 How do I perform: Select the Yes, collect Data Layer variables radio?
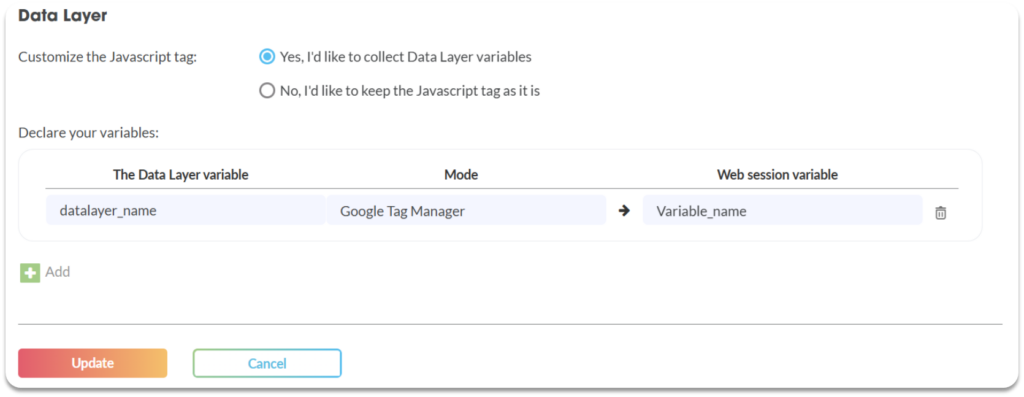(266, 57)
